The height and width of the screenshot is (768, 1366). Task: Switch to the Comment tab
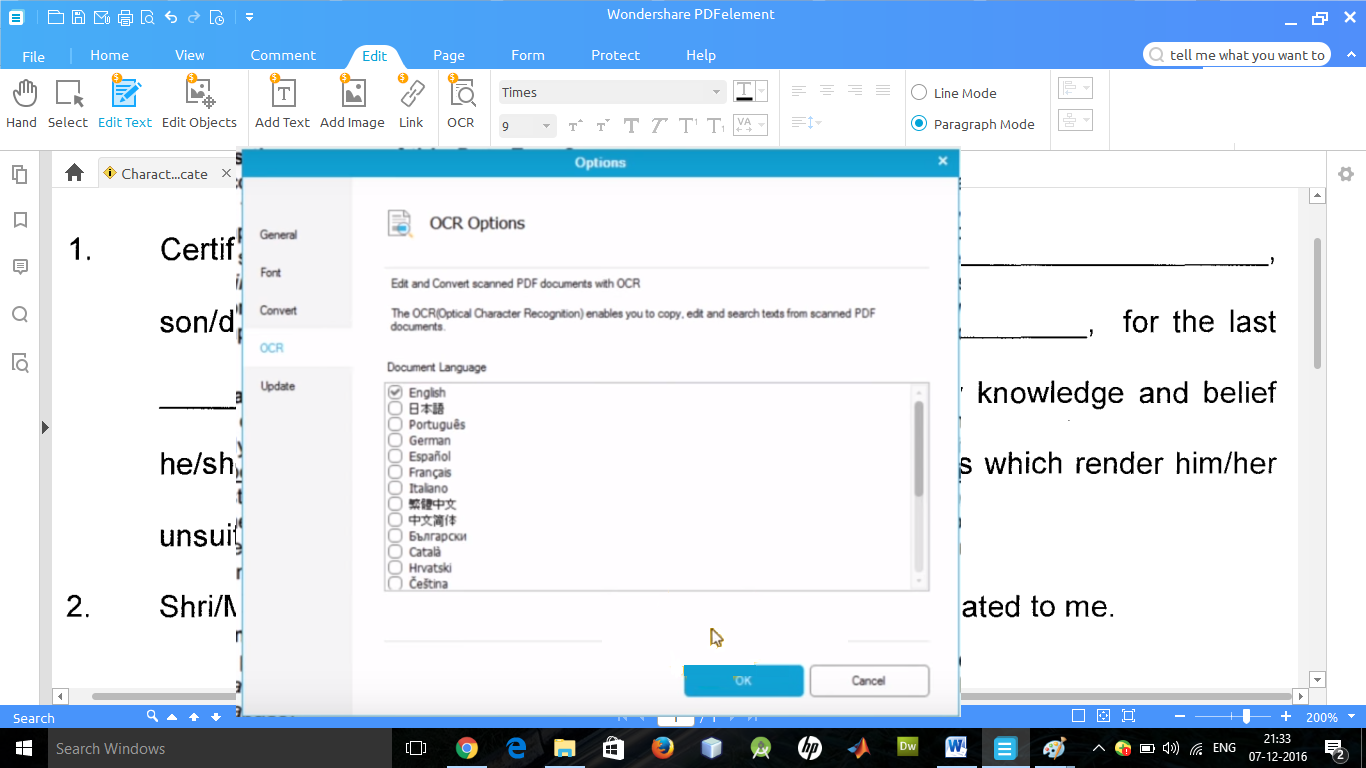tap(283, 55)
